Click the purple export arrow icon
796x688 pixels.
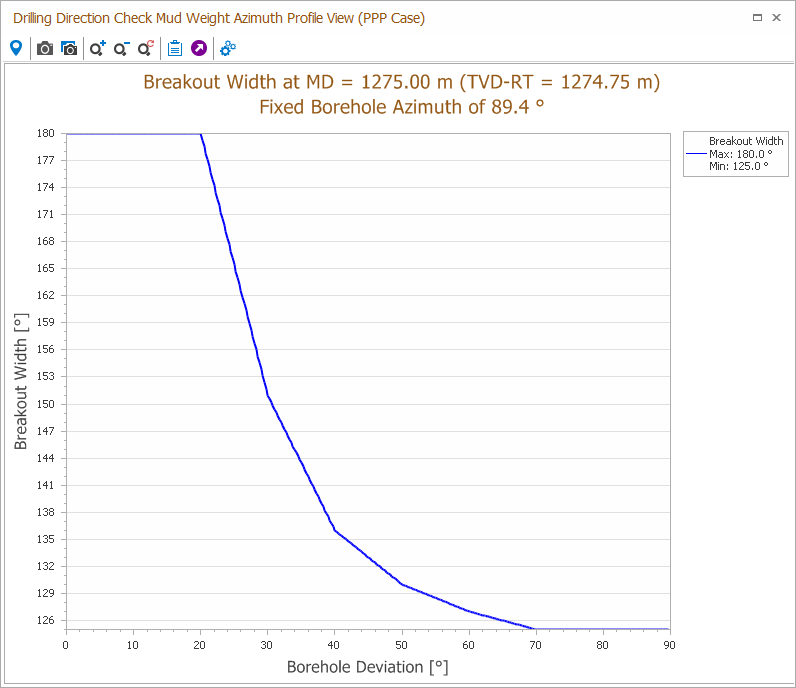(199, 48)
